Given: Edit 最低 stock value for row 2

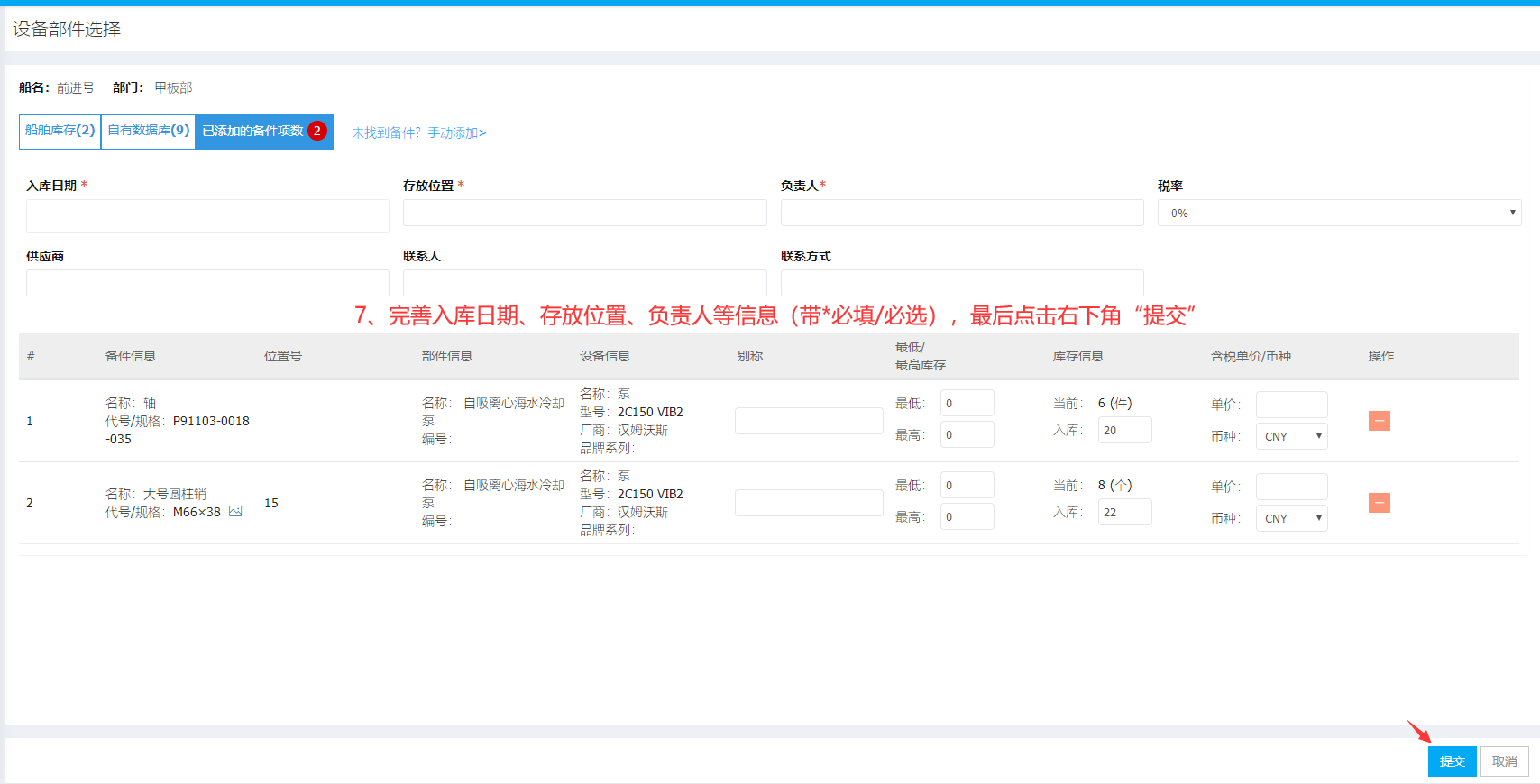Looking at the screenshot, I should 967,485.
